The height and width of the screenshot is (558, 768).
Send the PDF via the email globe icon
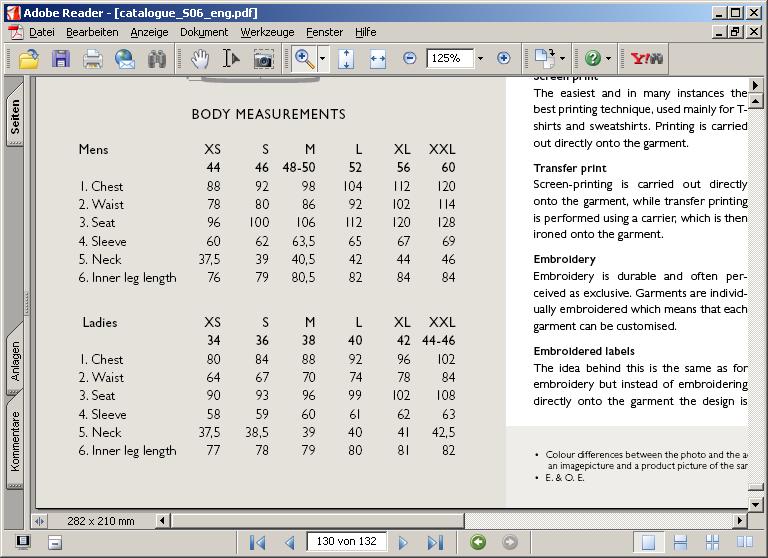coord(125,59)
